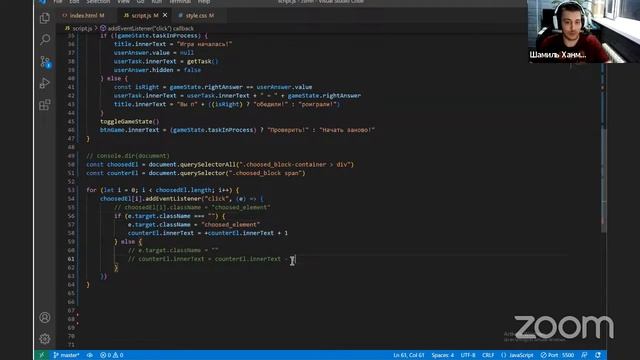Viewport: 640px width, 360px height.
Task: Click the master* branch in status bar
Action: (66, 355)
